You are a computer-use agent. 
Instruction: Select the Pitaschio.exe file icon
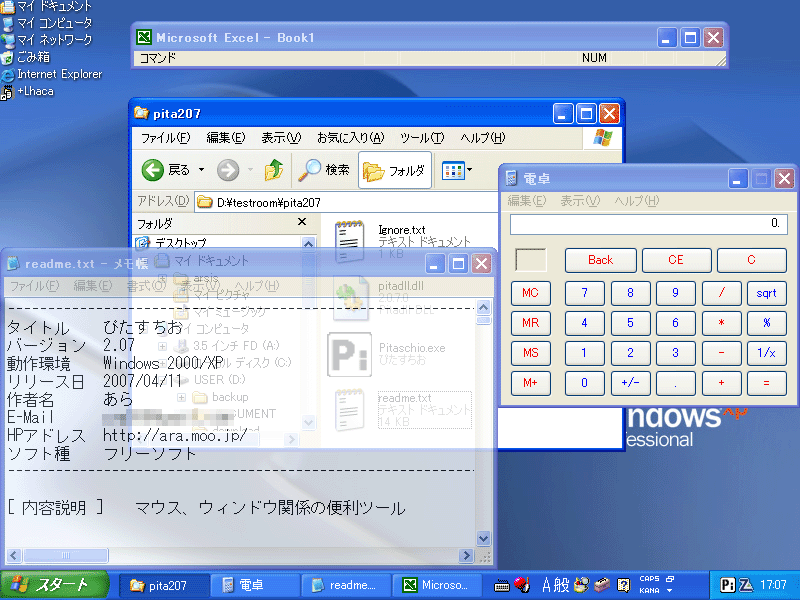[349, 354]
